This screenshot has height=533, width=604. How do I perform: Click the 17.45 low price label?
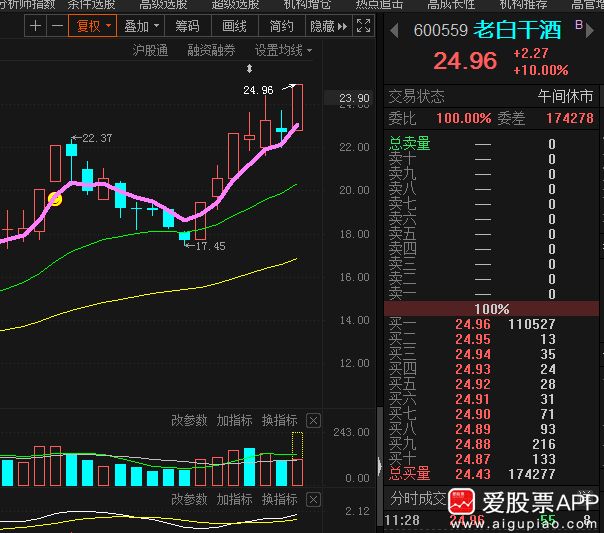(210, 246)
